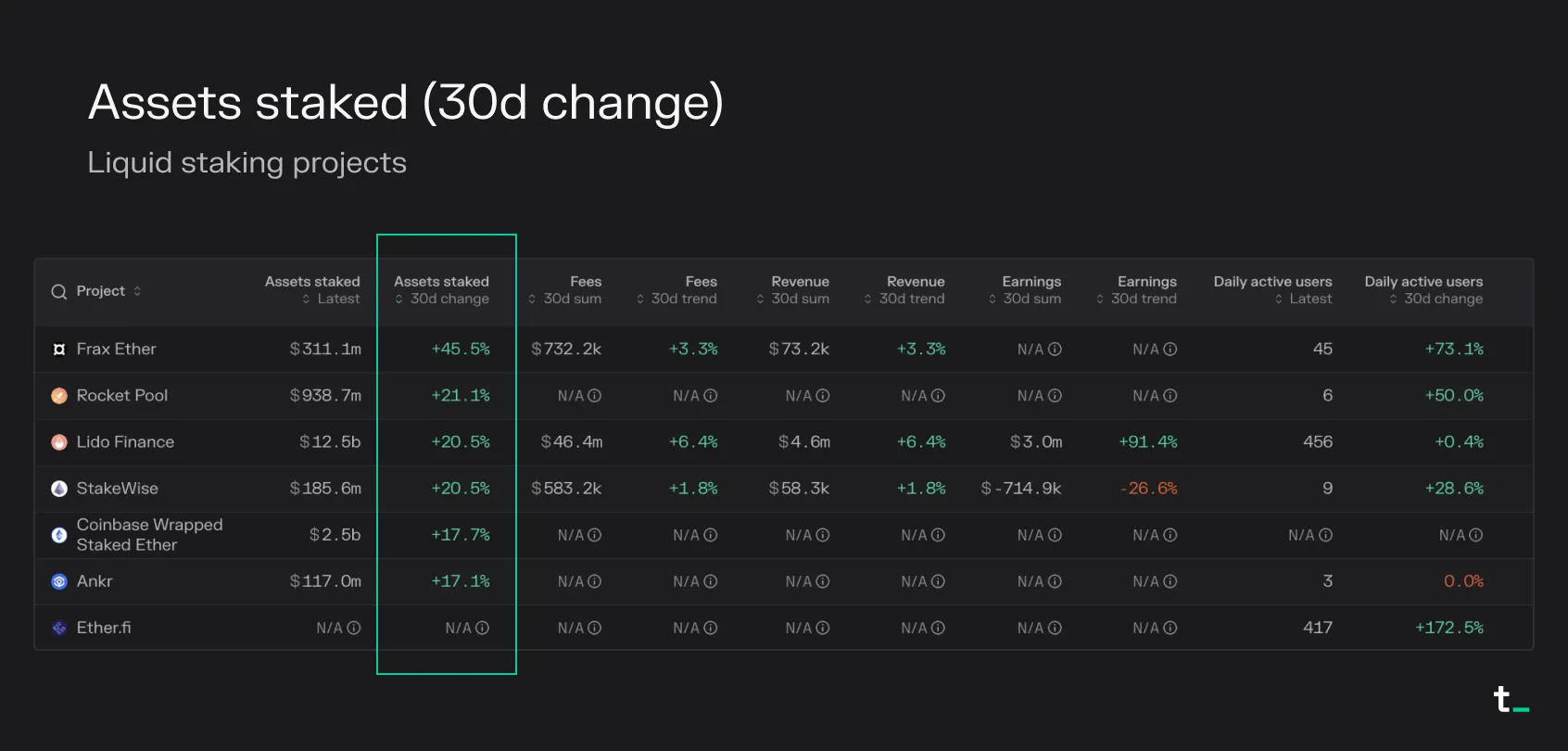Click info icon in Frax Ether Earnings 30d sum
Screen dimensions: 1568x751
pyautogui.click(x=1055, y=350)
